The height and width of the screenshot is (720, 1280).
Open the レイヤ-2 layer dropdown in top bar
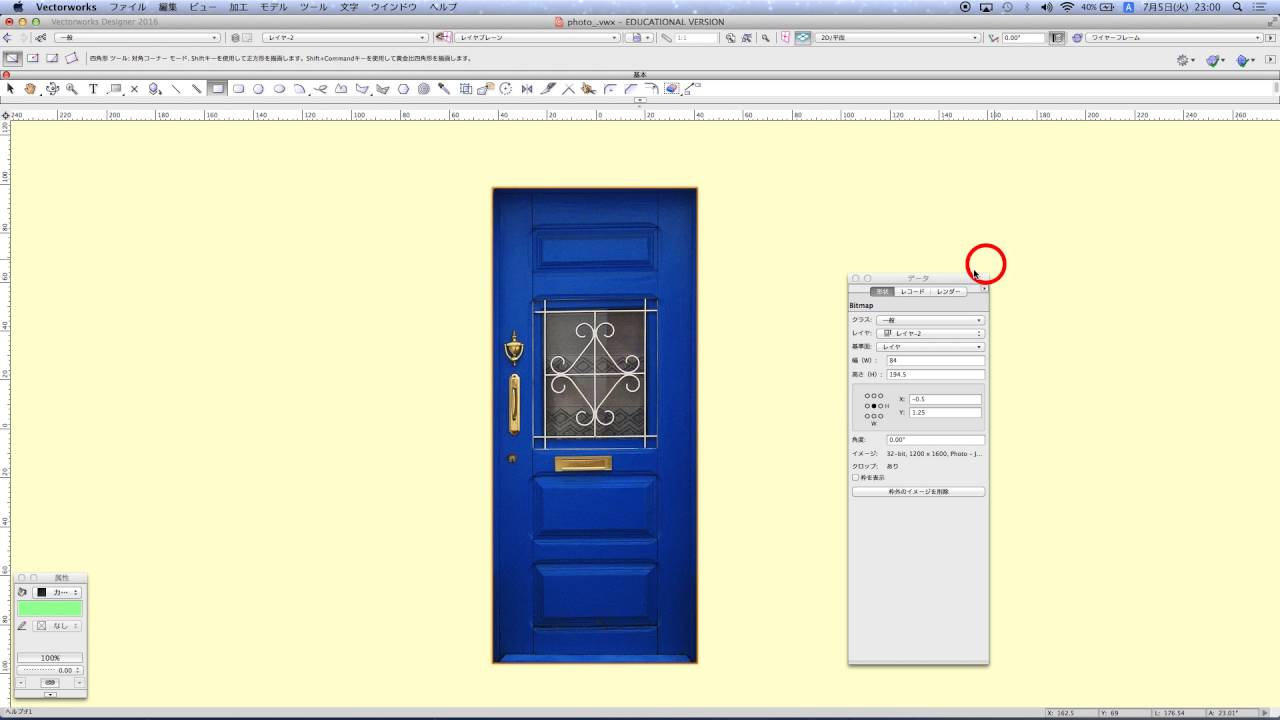point(345,38)
